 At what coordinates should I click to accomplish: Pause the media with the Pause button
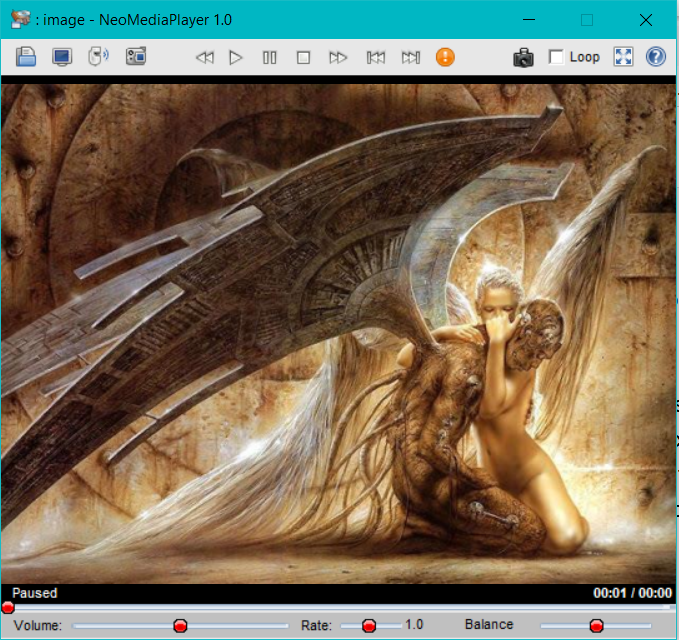[270, 57]
